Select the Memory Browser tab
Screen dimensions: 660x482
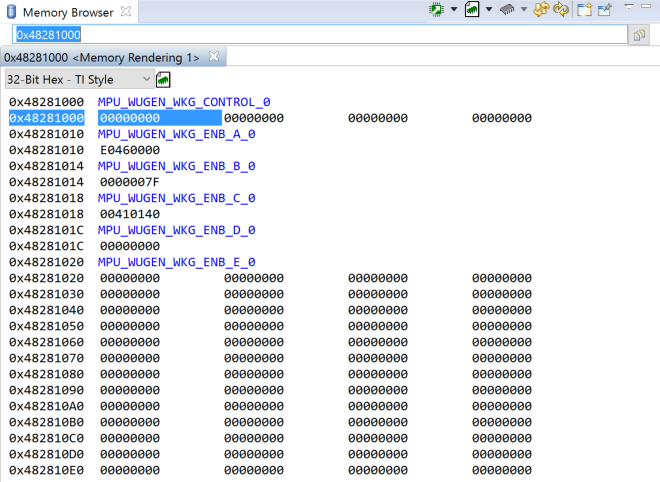[68, 13]
